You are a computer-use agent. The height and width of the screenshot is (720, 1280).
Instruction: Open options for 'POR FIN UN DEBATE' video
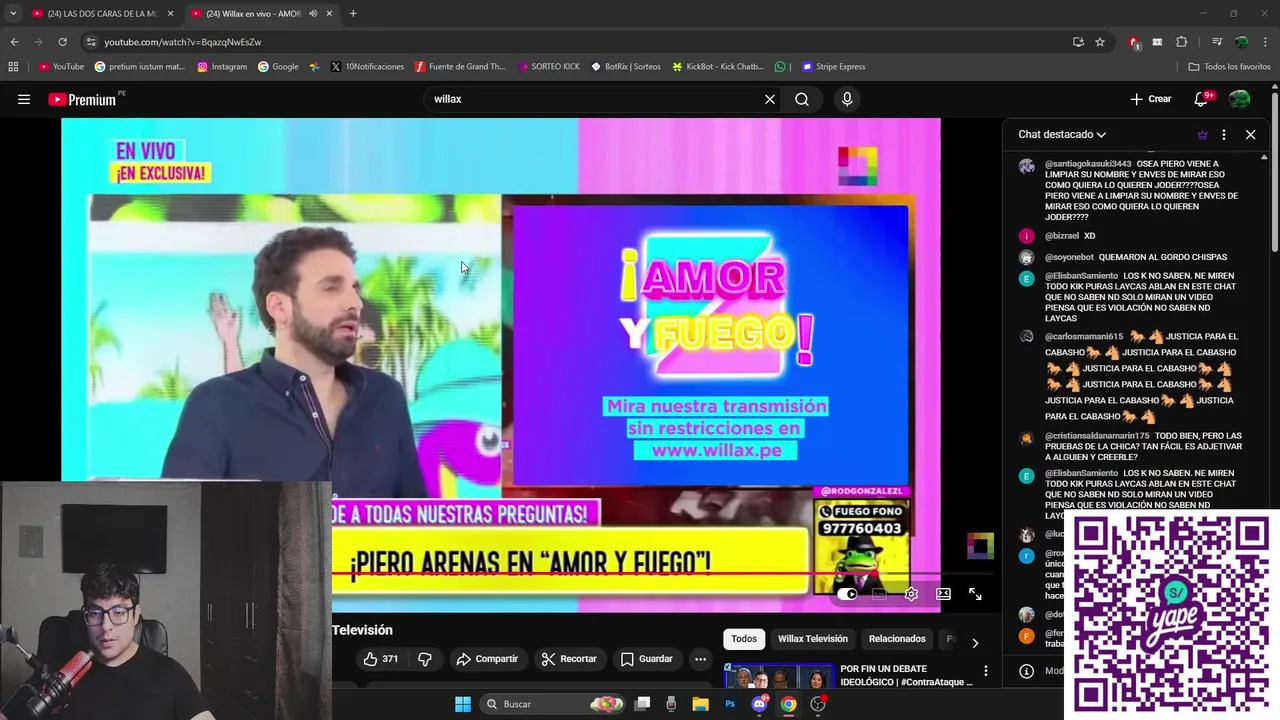[x=985, y=671]
